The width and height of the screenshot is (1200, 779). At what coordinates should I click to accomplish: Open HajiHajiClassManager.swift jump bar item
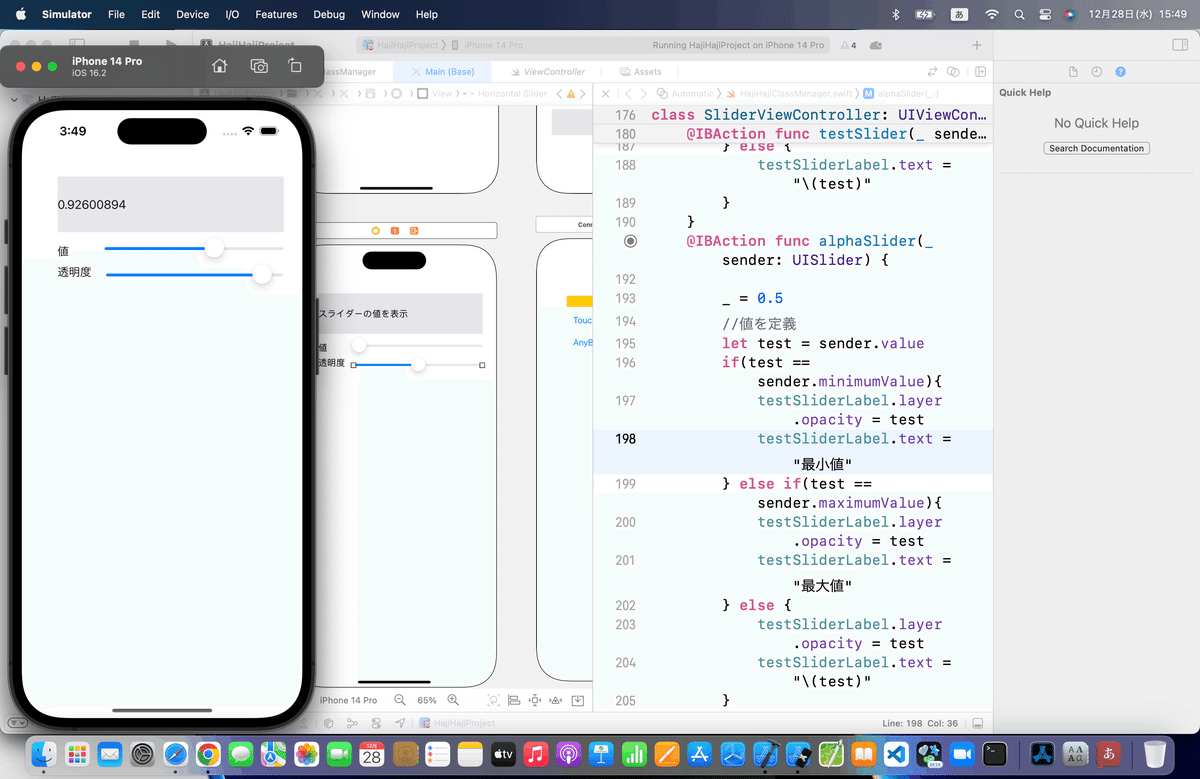789,93
